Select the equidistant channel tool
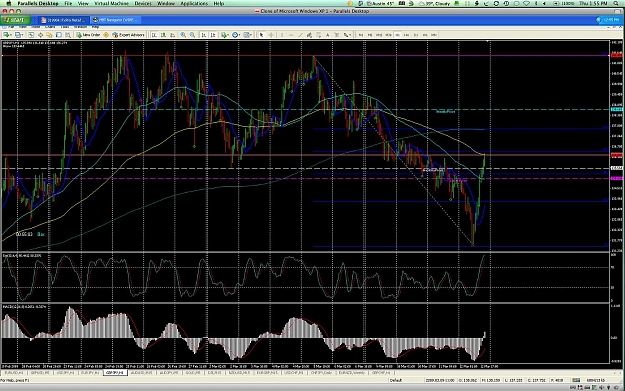 pyautogui.click(x=309, y=35)
